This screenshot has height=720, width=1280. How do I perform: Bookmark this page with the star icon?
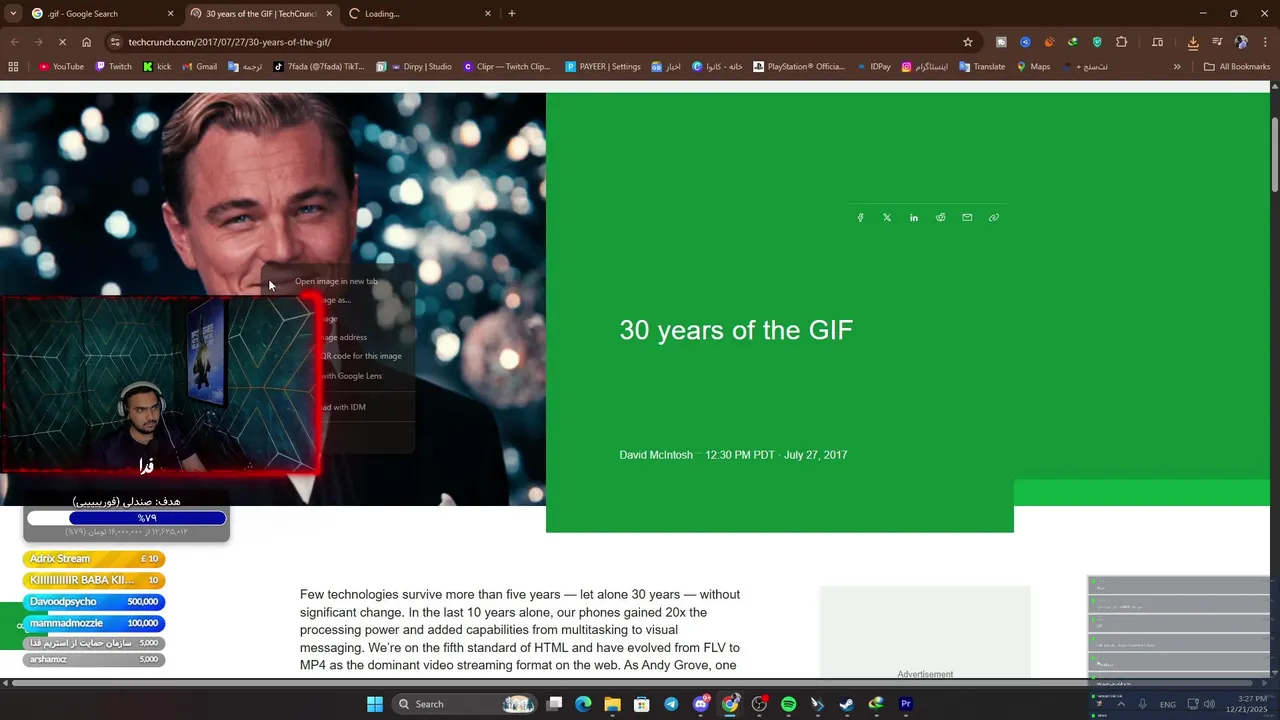click(967, 42)
